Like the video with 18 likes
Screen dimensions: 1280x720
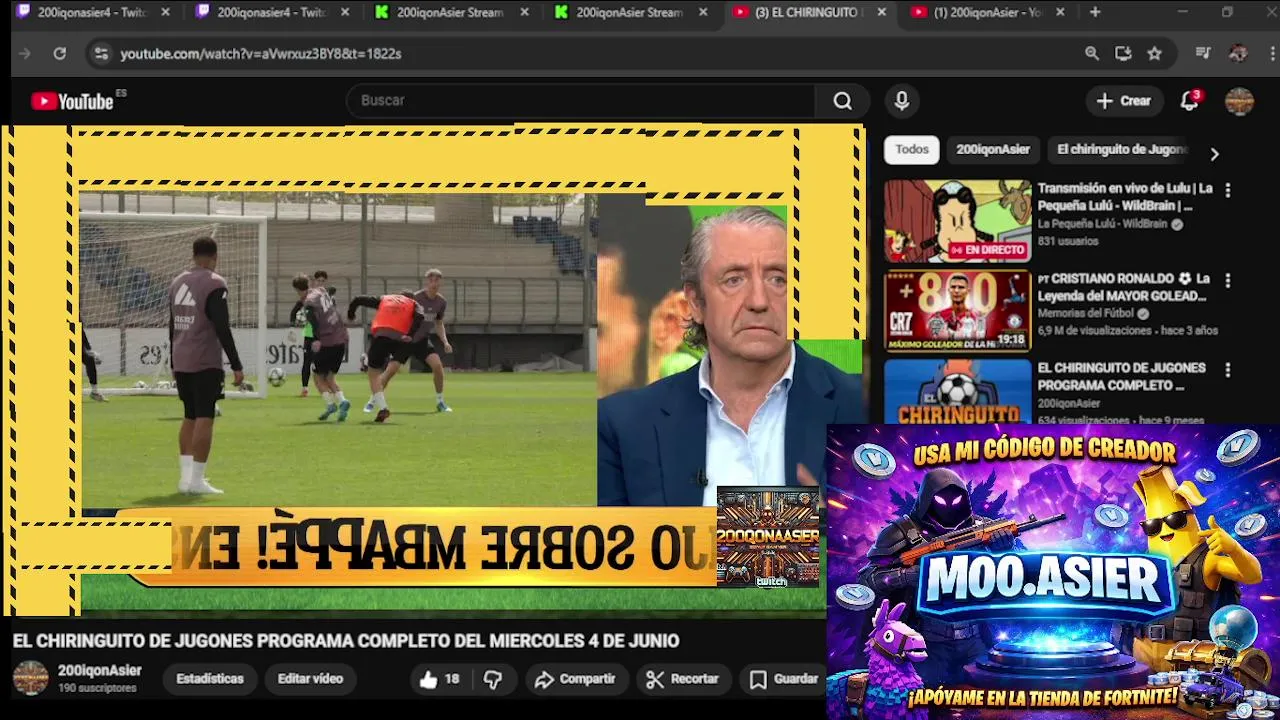pyautogui.click(x=439, y=679)
